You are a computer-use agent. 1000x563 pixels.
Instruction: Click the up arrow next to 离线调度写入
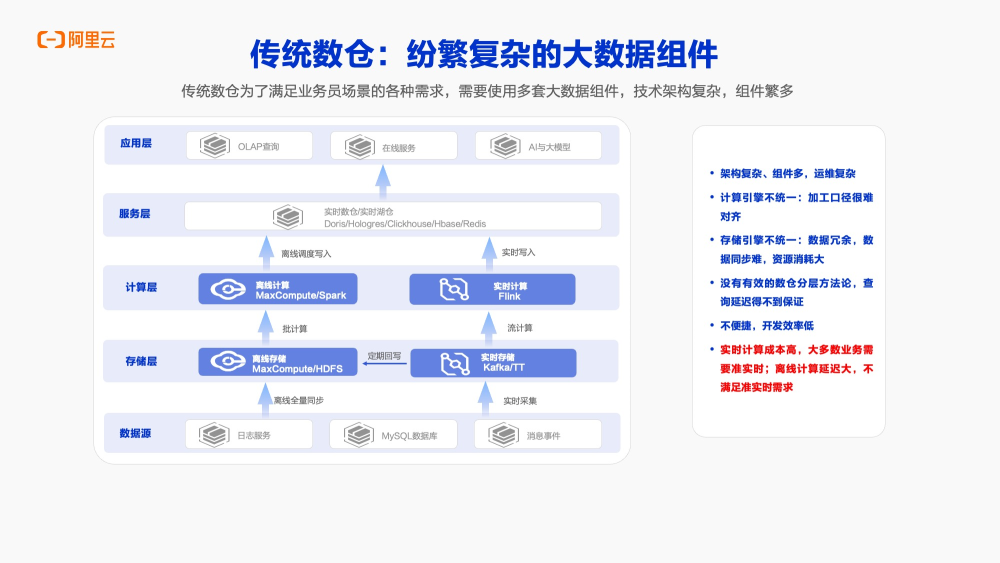pos(267,252)
